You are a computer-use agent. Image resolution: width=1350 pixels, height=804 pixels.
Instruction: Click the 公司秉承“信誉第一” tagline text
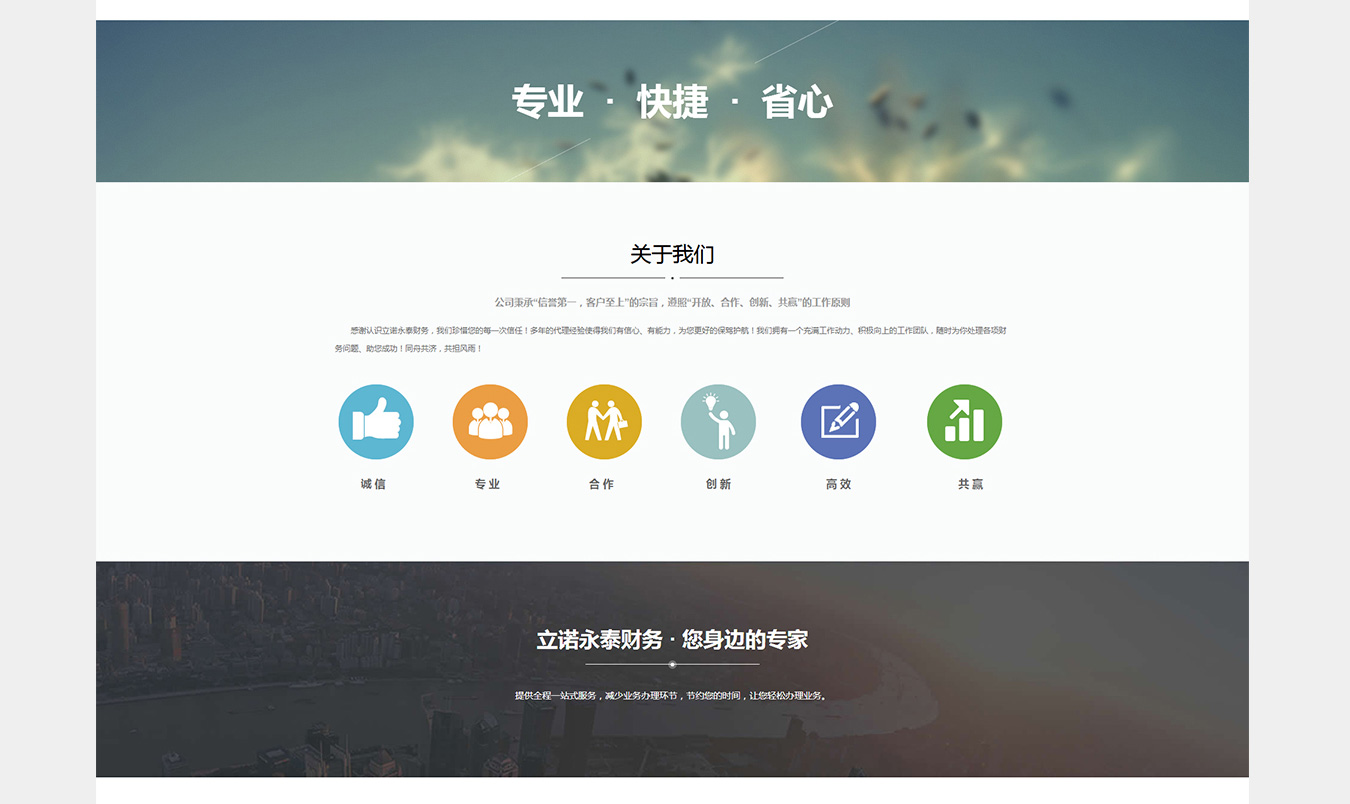point(672,302)
